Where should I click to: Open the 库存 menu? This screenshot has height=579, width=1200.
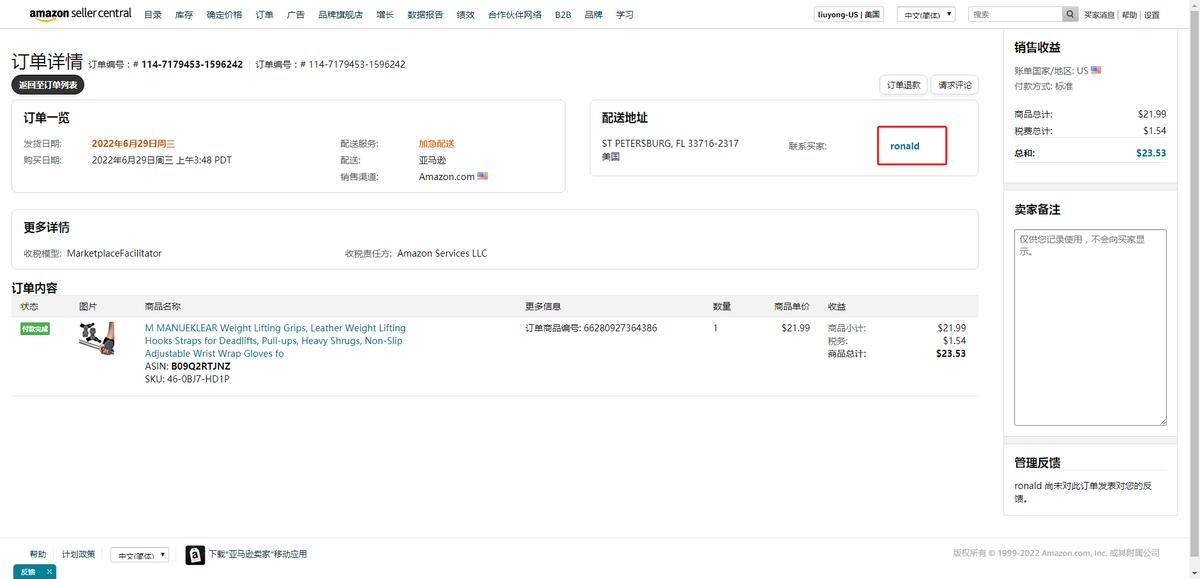pos(184,15)
